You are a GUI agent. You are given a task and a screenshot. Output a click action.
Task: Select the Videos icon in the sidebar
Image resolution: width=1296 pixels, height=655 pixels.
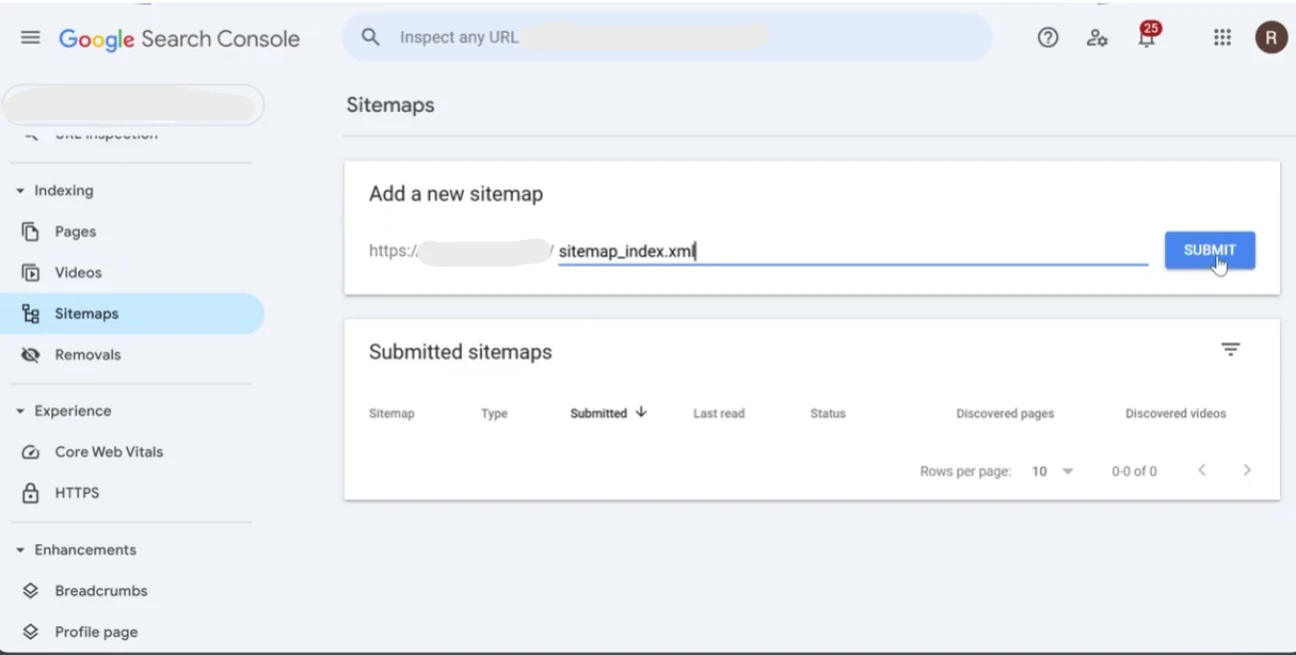tap(30, 272)
